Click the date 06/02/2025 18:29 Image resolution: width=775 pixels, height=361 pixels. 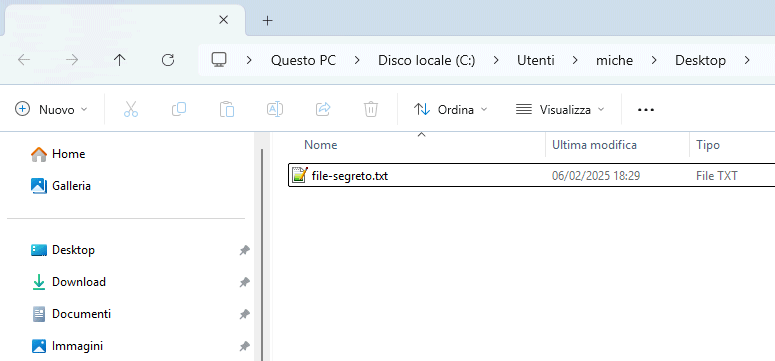(596, 176)
